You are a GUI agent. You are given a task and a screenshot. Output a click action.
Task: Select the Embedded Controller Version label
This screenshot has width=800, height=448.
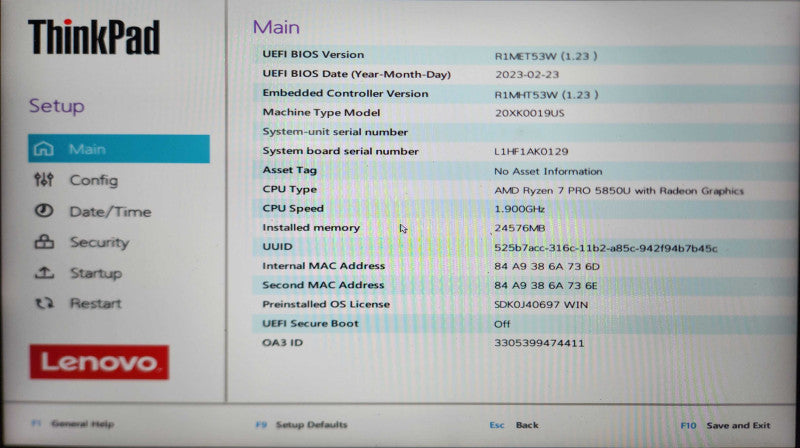tap(345, 93)
